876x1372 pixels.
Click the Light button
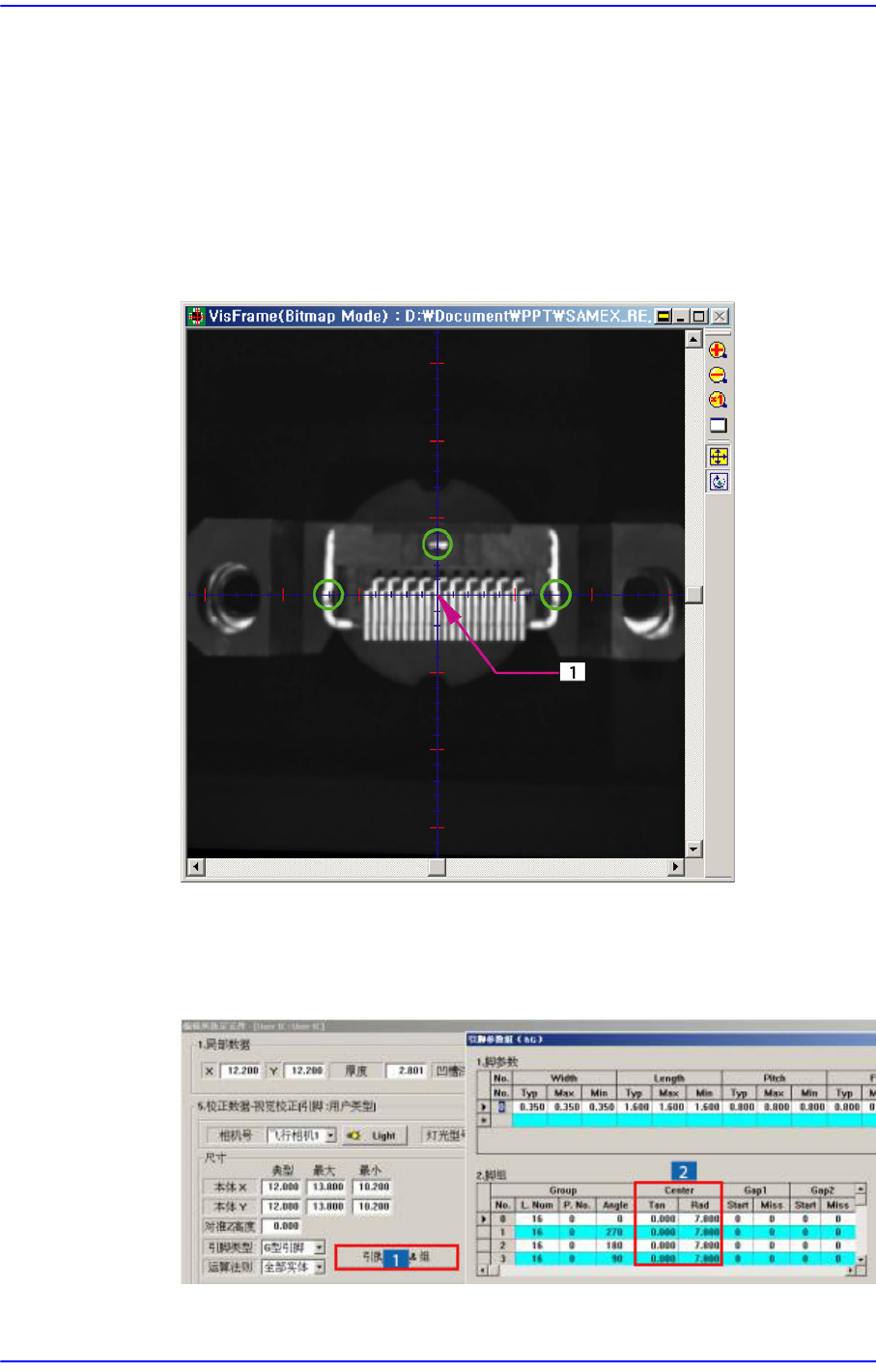click(x=375, y=1135)
